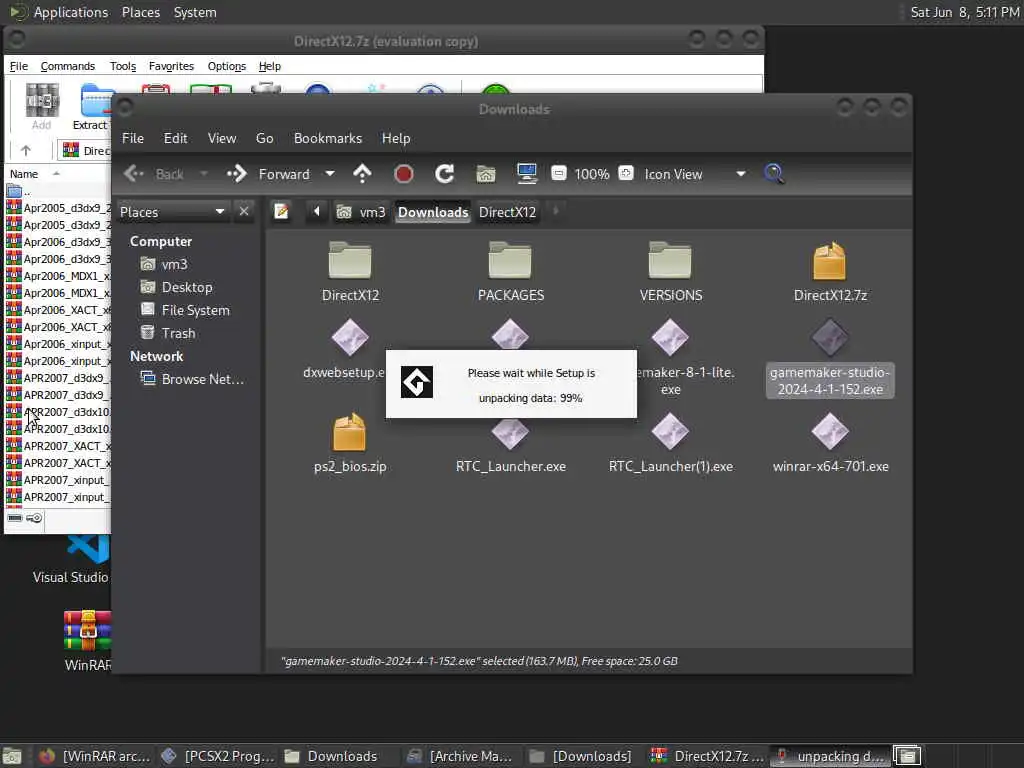Viewport: 1024px width, 768px height.
Task: Stop loading with the red stop icon
Action: tap(404, 174)
